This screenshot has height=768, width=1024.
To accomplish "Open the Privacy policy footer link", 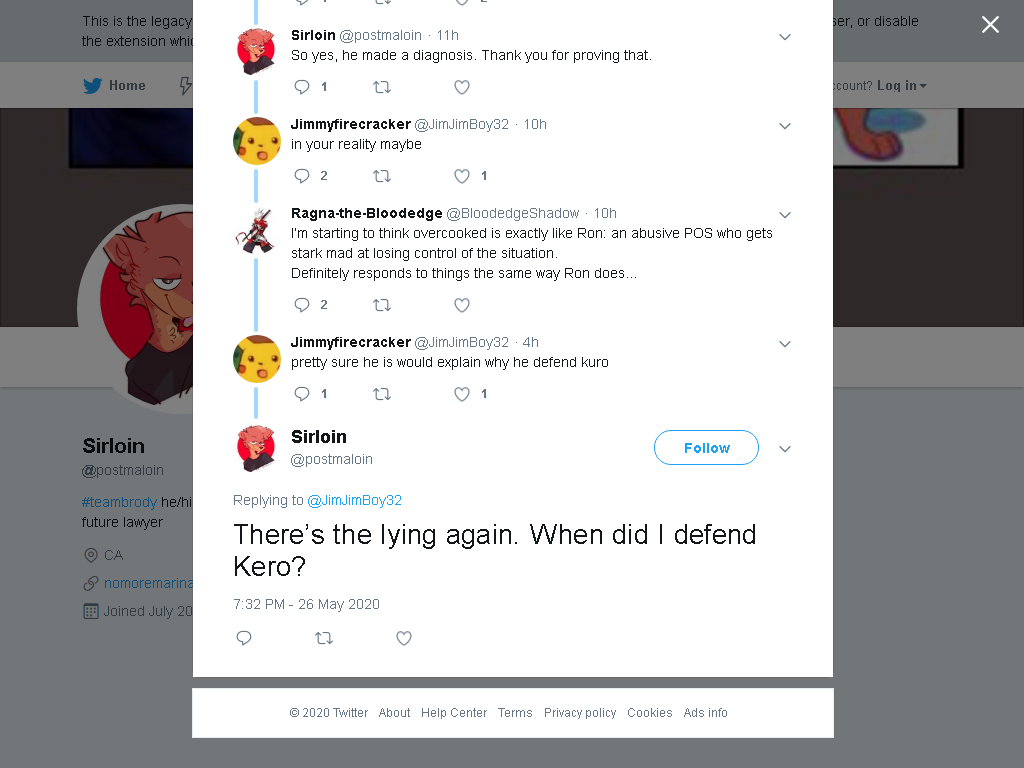I will point(580,712).
